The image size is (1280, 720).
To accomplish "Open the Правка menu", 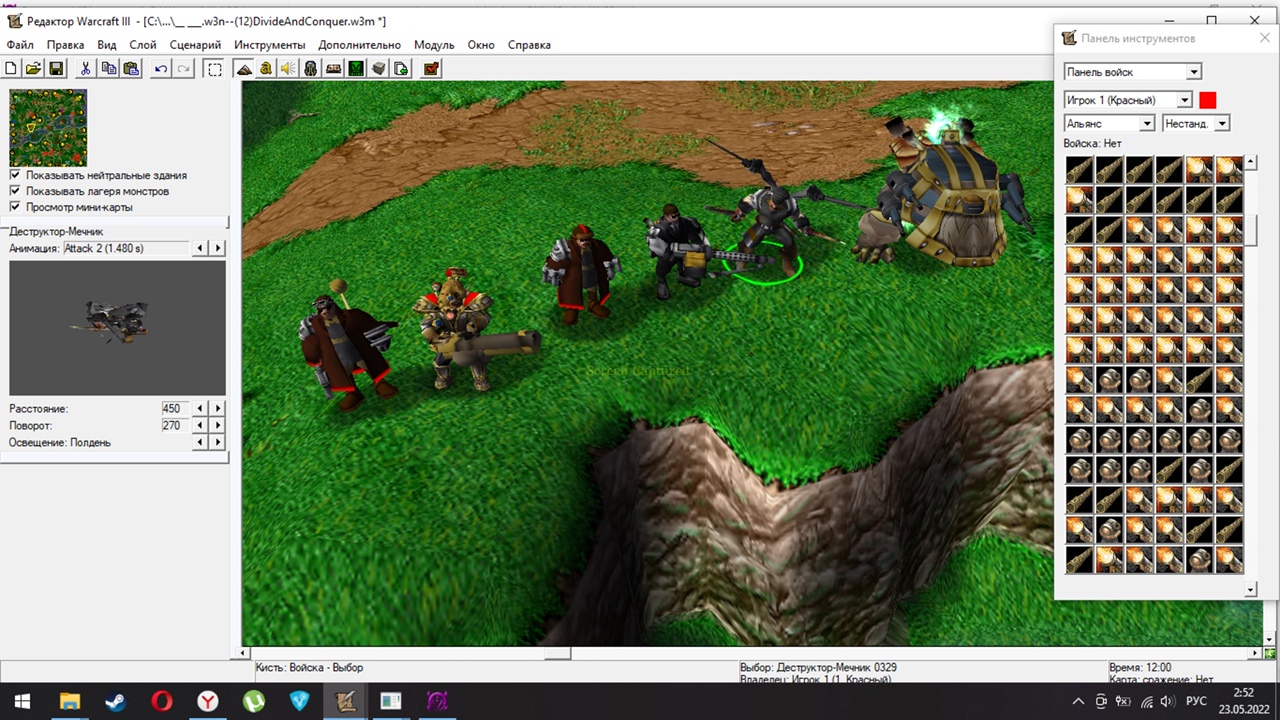I will point(65,45).
